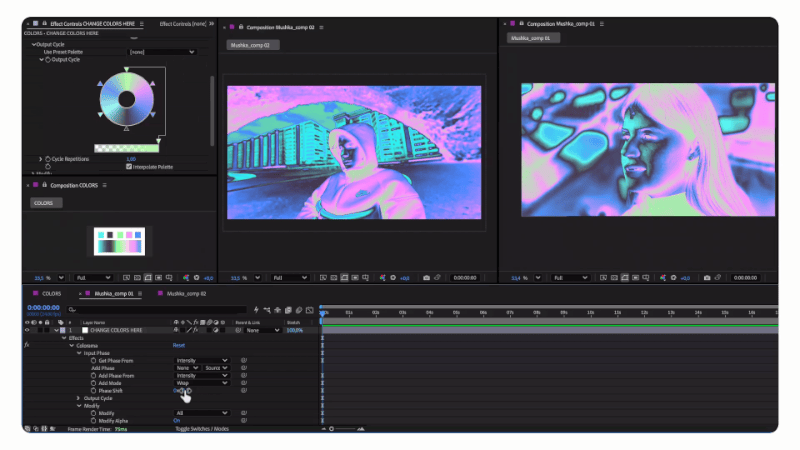Switch to COLORS timeline tab
Viewport: 800px width, 450px height.
pos(52,293)
